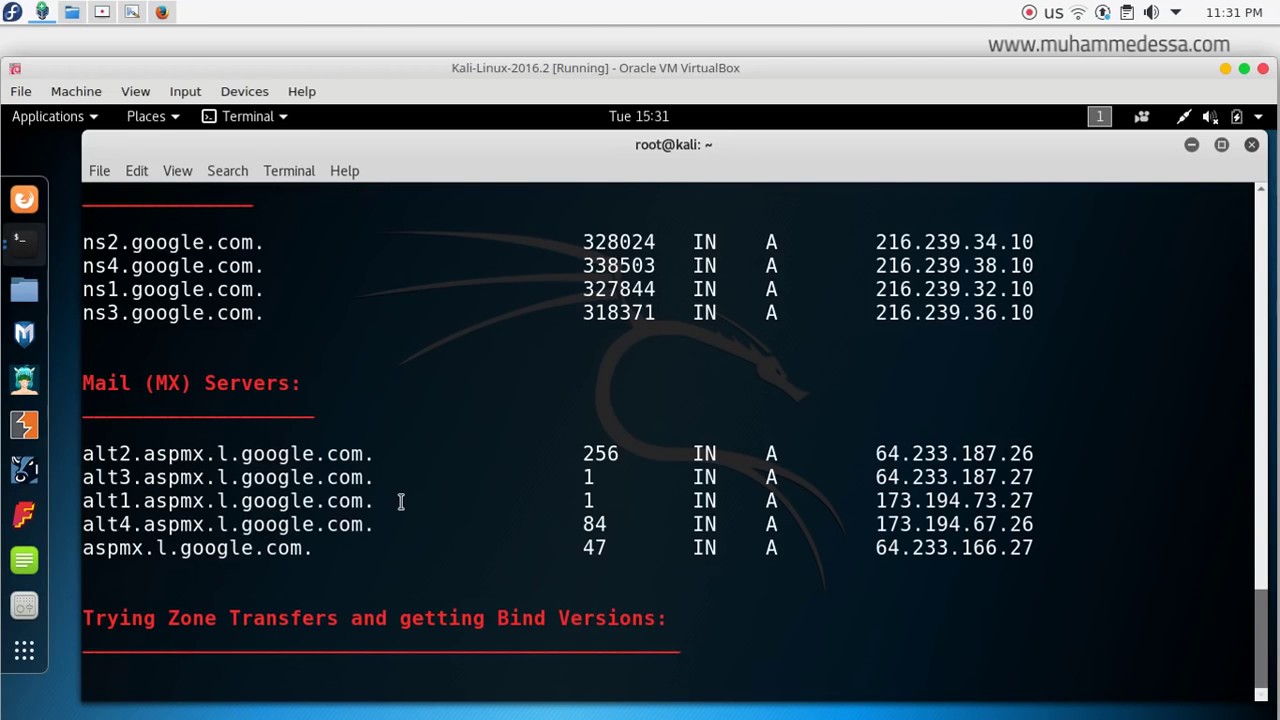This screenshot has height=720, width=1280.
Task: Click TTL value 328024 in terminal
Action: [619, 243]
